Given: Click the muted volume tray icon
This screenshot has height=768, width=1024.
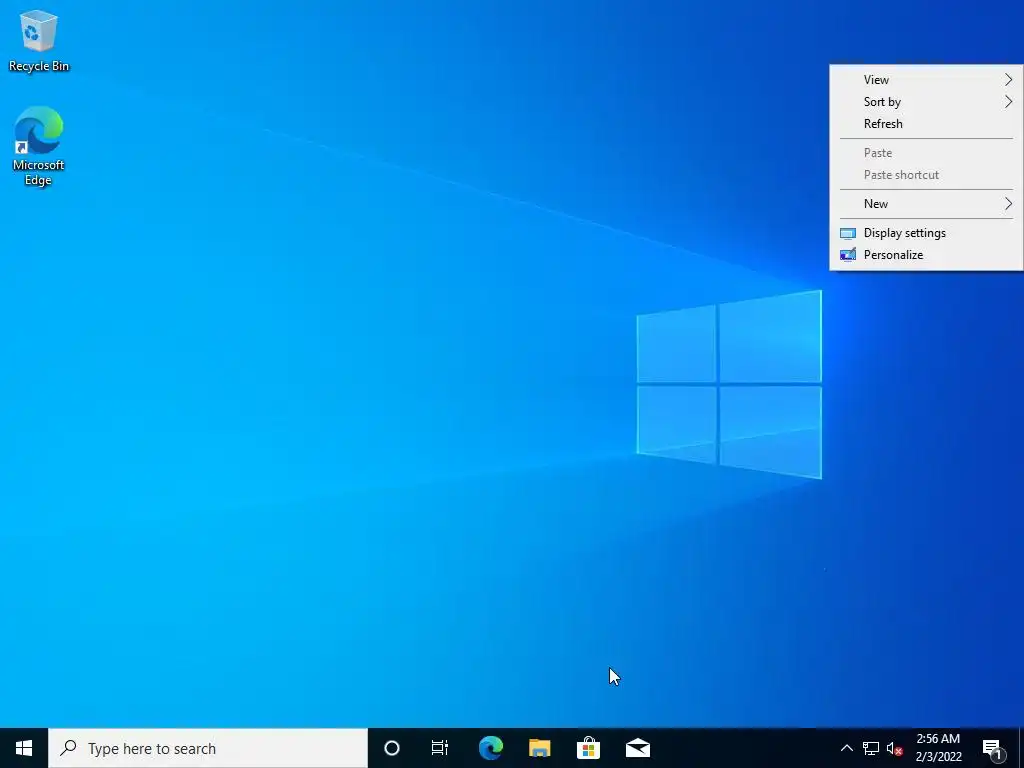Looking at the screenshot, I should [x=895, y=748].
